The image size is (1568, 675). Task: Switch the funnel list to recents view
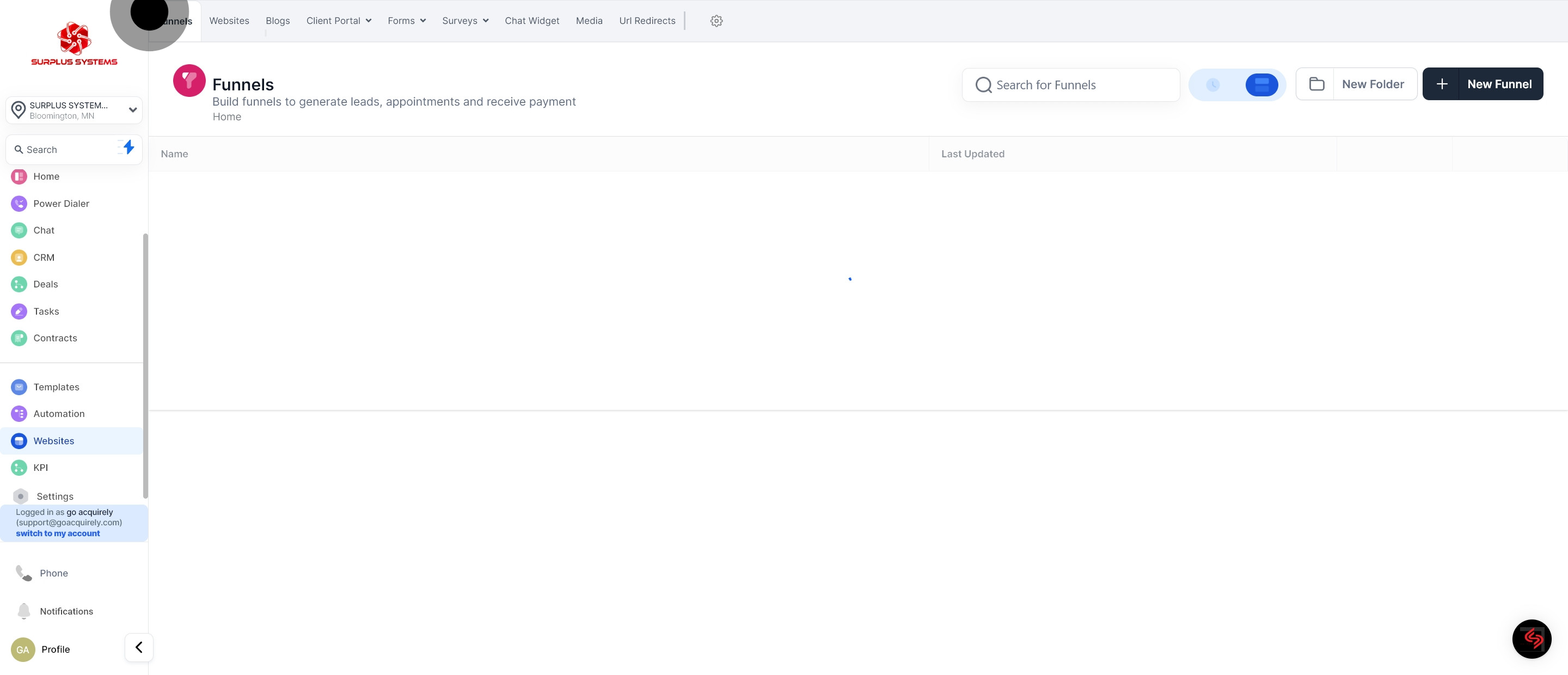point(1213,84)
